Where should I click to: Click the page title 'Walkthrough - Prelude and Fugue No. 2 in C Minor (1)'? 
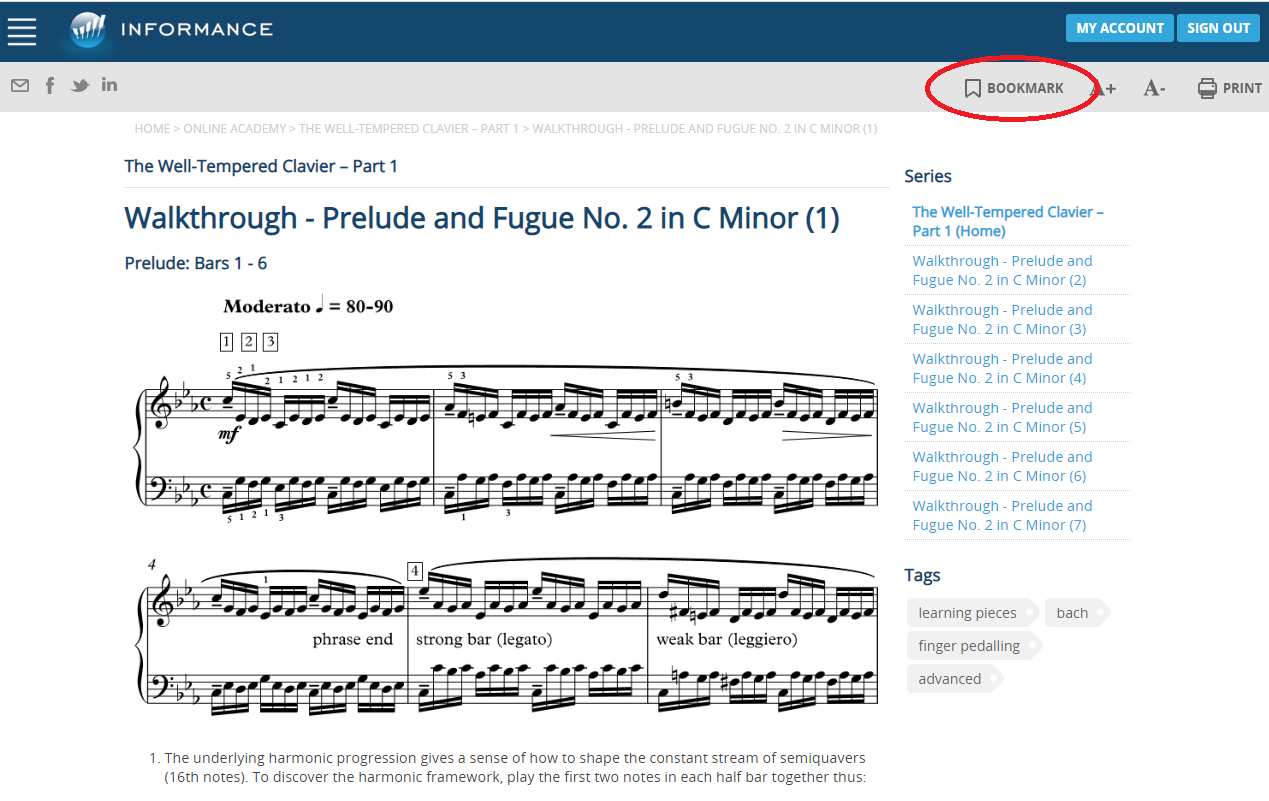pyautogui.click(x=482, y=218)
